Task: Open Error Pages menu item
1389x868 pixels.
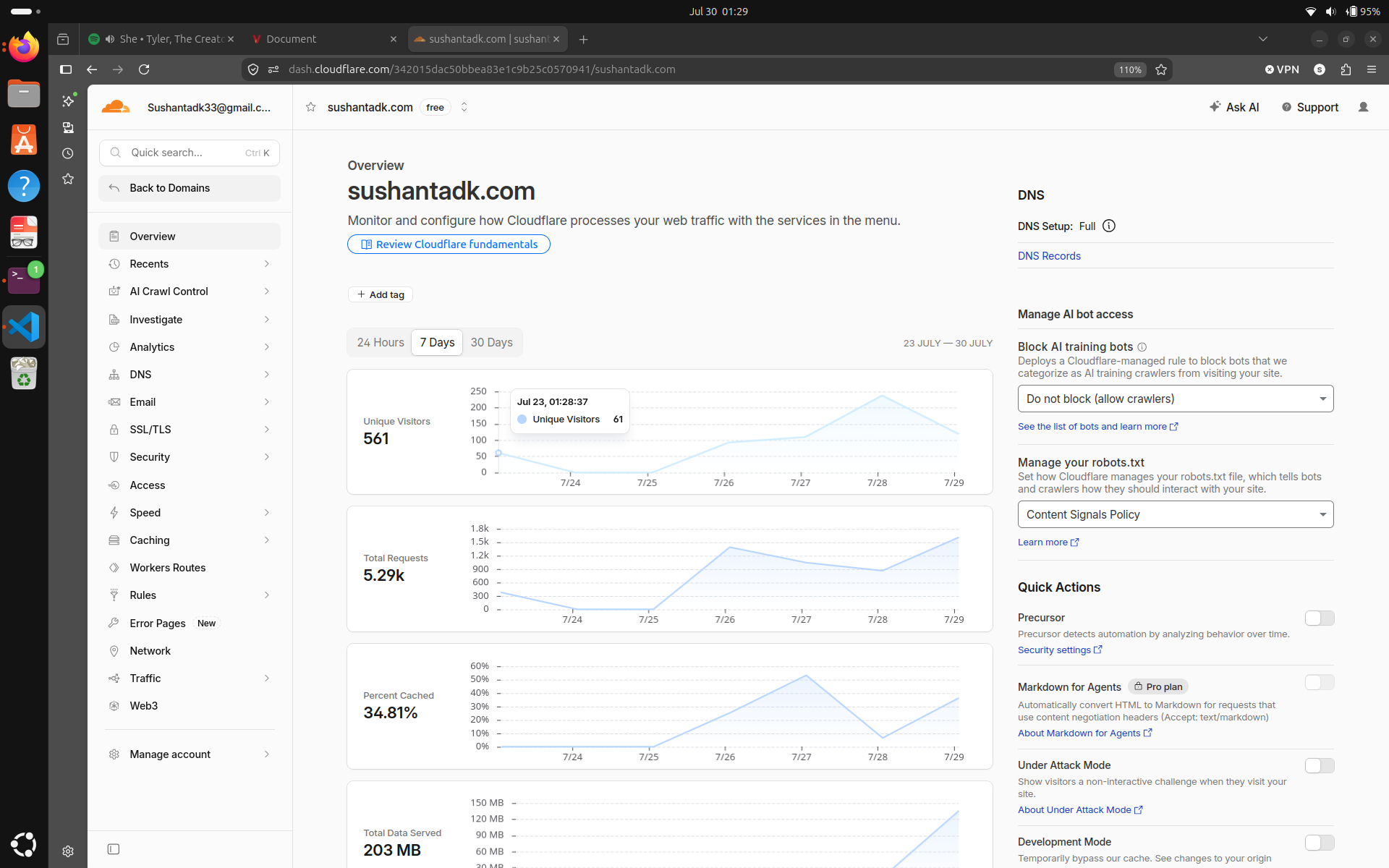Action: tap(190, 624)
